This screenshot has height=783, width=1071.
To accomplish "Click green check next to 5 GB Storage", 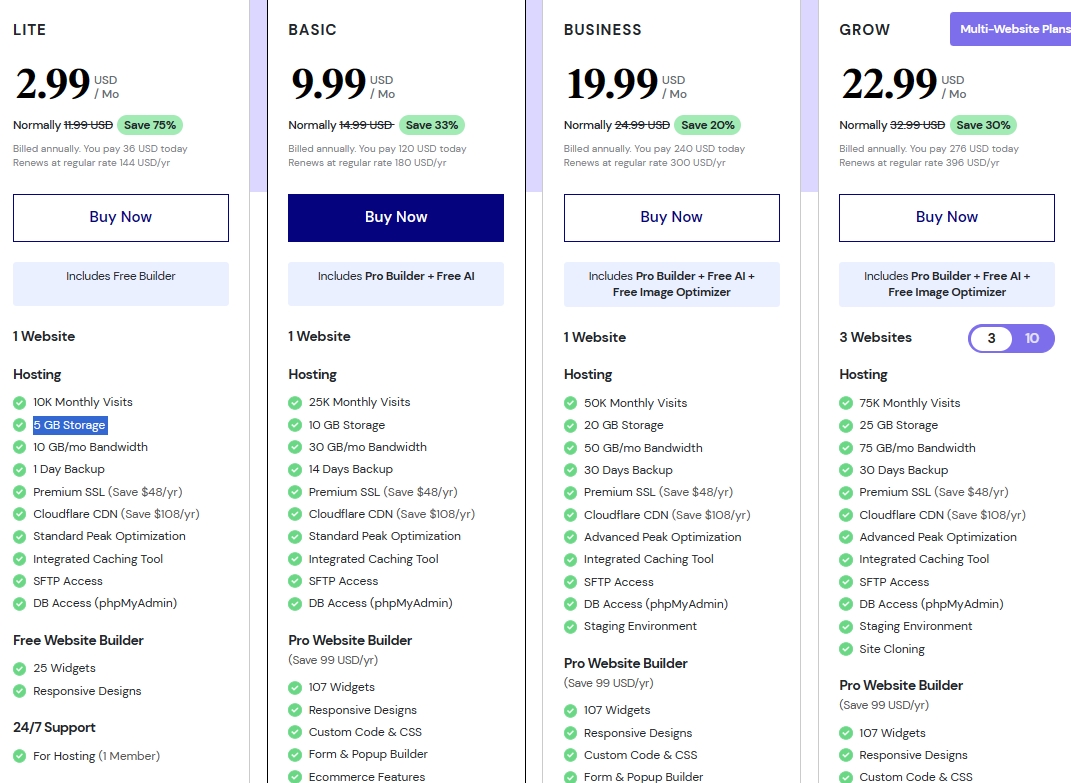I will 20,425.
